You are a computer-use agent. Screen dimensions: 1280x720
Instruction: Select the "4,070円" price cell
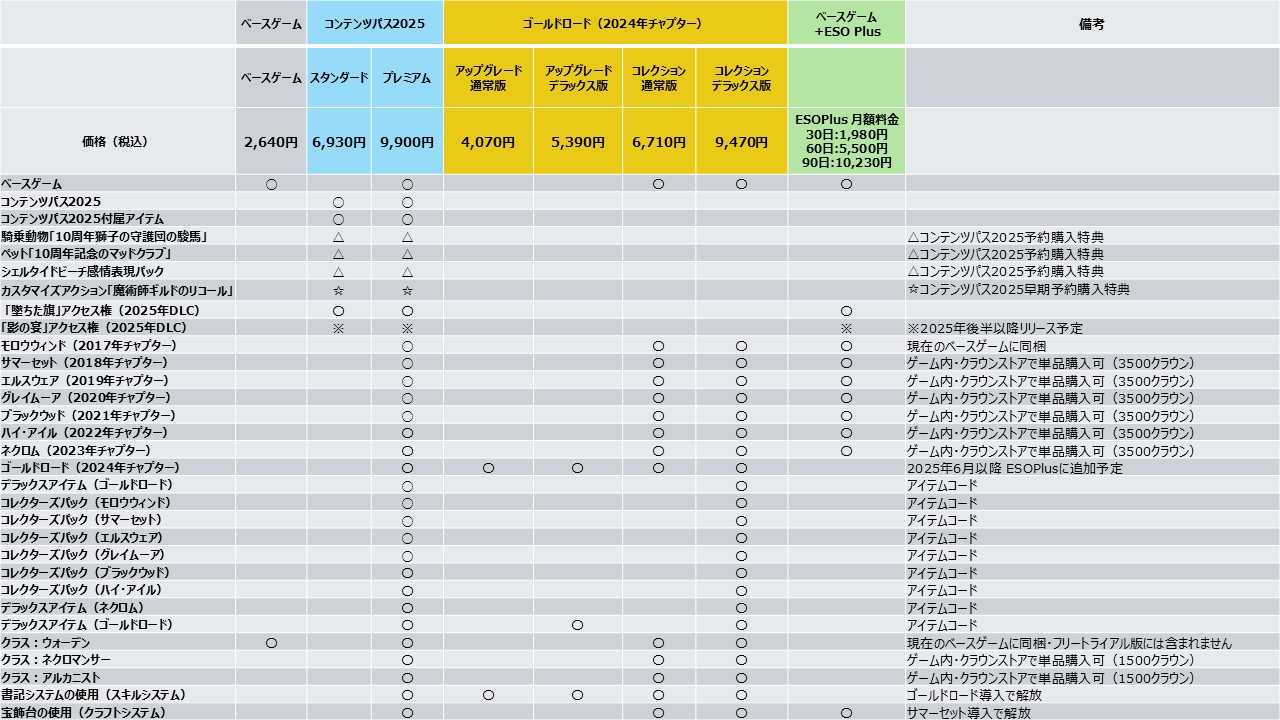[x=488, y=142]
